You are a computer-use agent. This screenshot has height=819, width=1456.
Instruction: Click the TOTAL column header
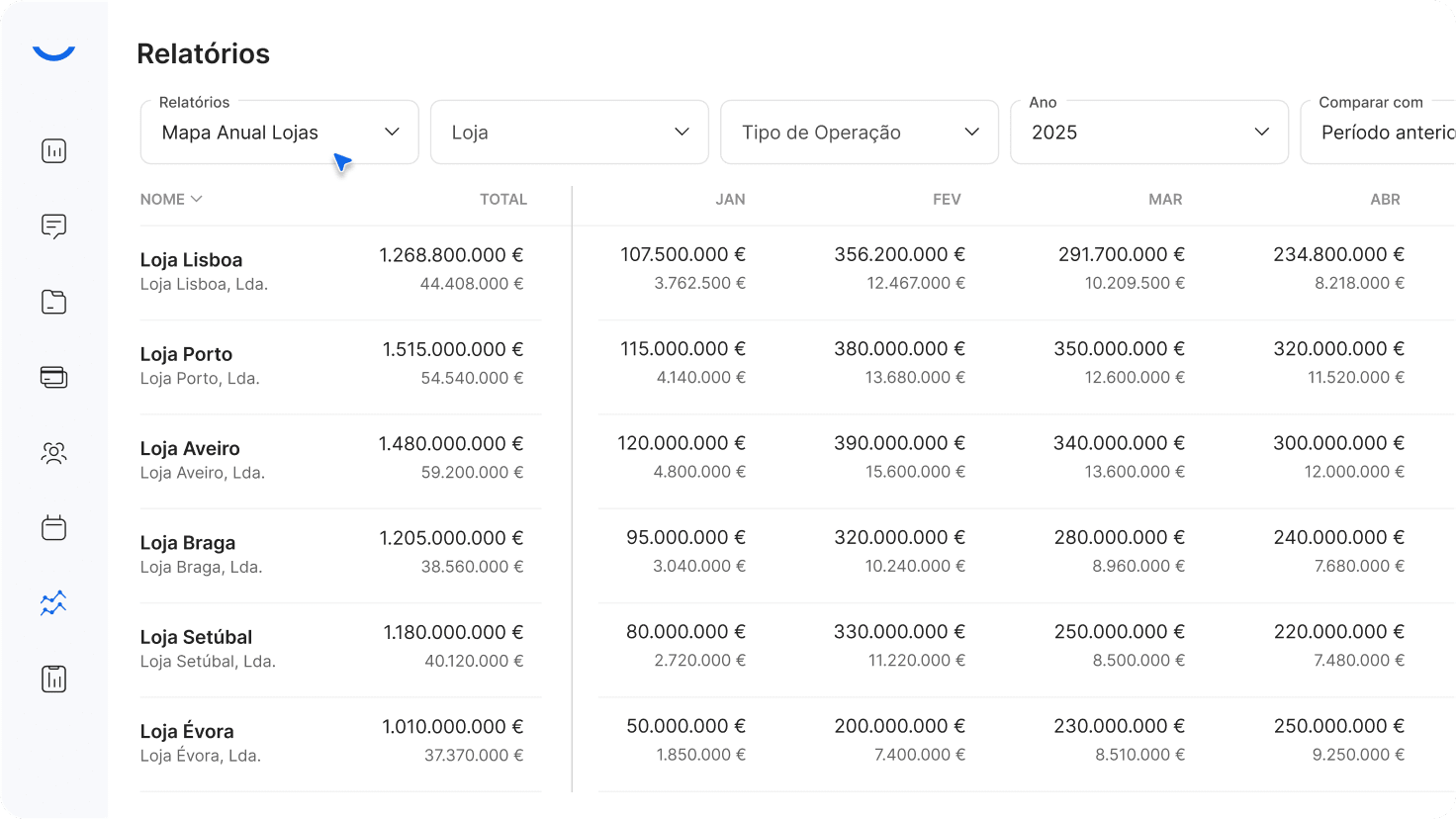tap(502, 200)
